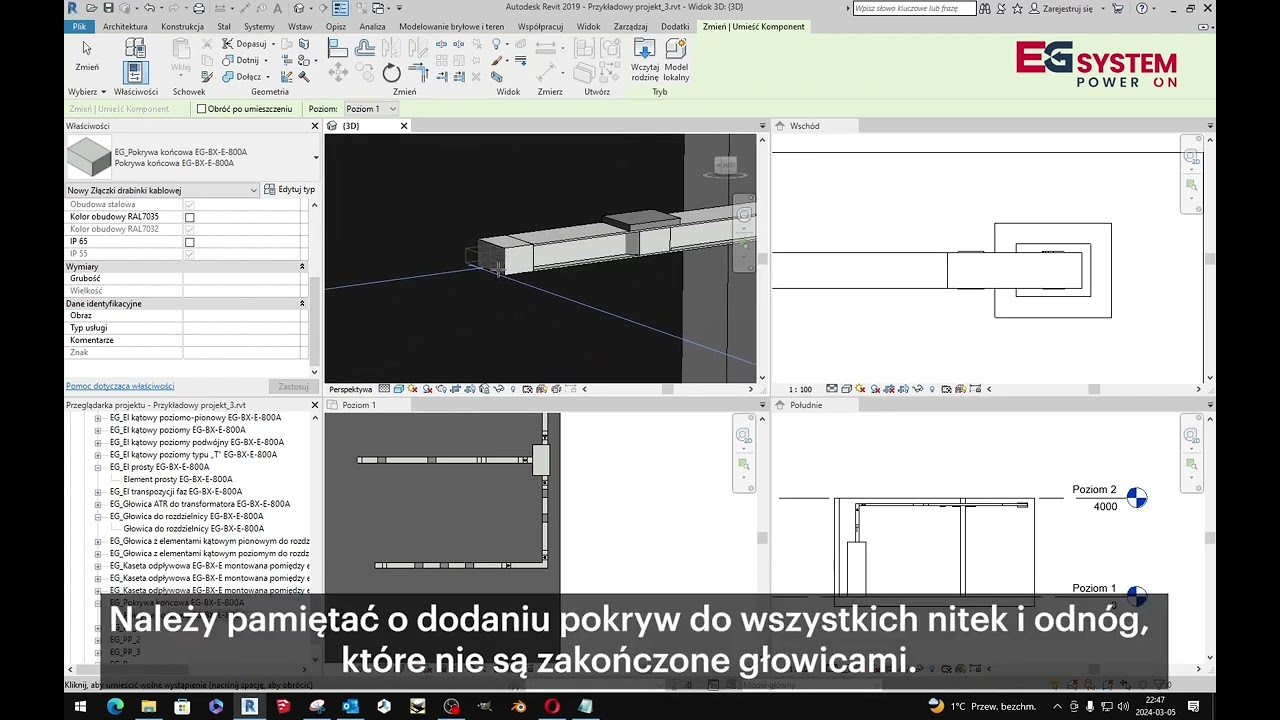Select Element prosty EG-BX-E-800A in browser
Image resolution: width=1280 pixels, height=720 pixels.
[x=178, y=479]
